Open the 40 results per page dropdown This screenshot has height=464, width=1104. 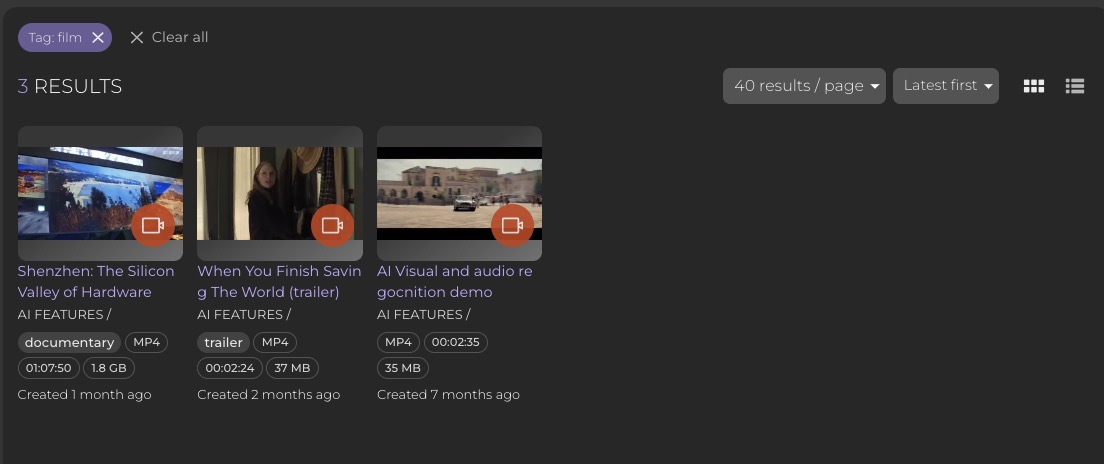pos(805,86)
